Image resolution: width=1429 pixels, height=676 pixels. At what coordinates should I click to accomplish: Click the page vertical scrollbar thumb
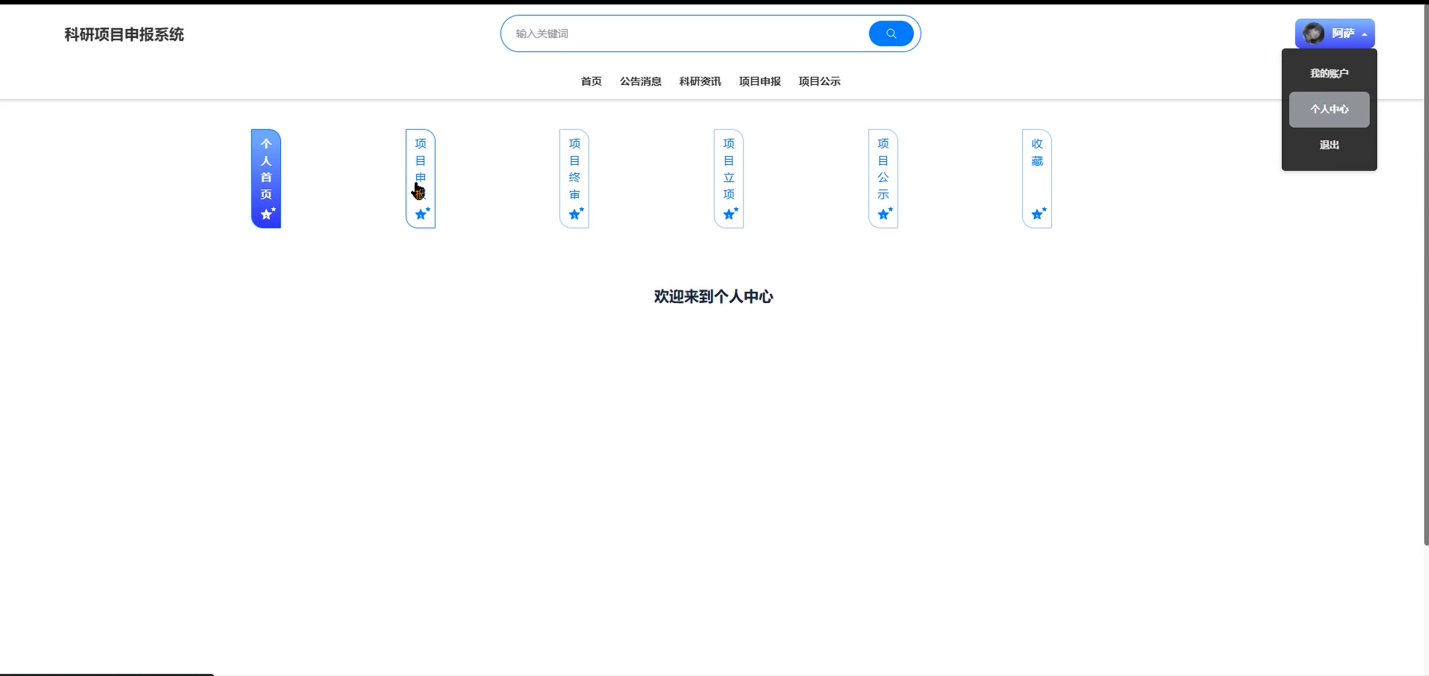(1426, 275)
